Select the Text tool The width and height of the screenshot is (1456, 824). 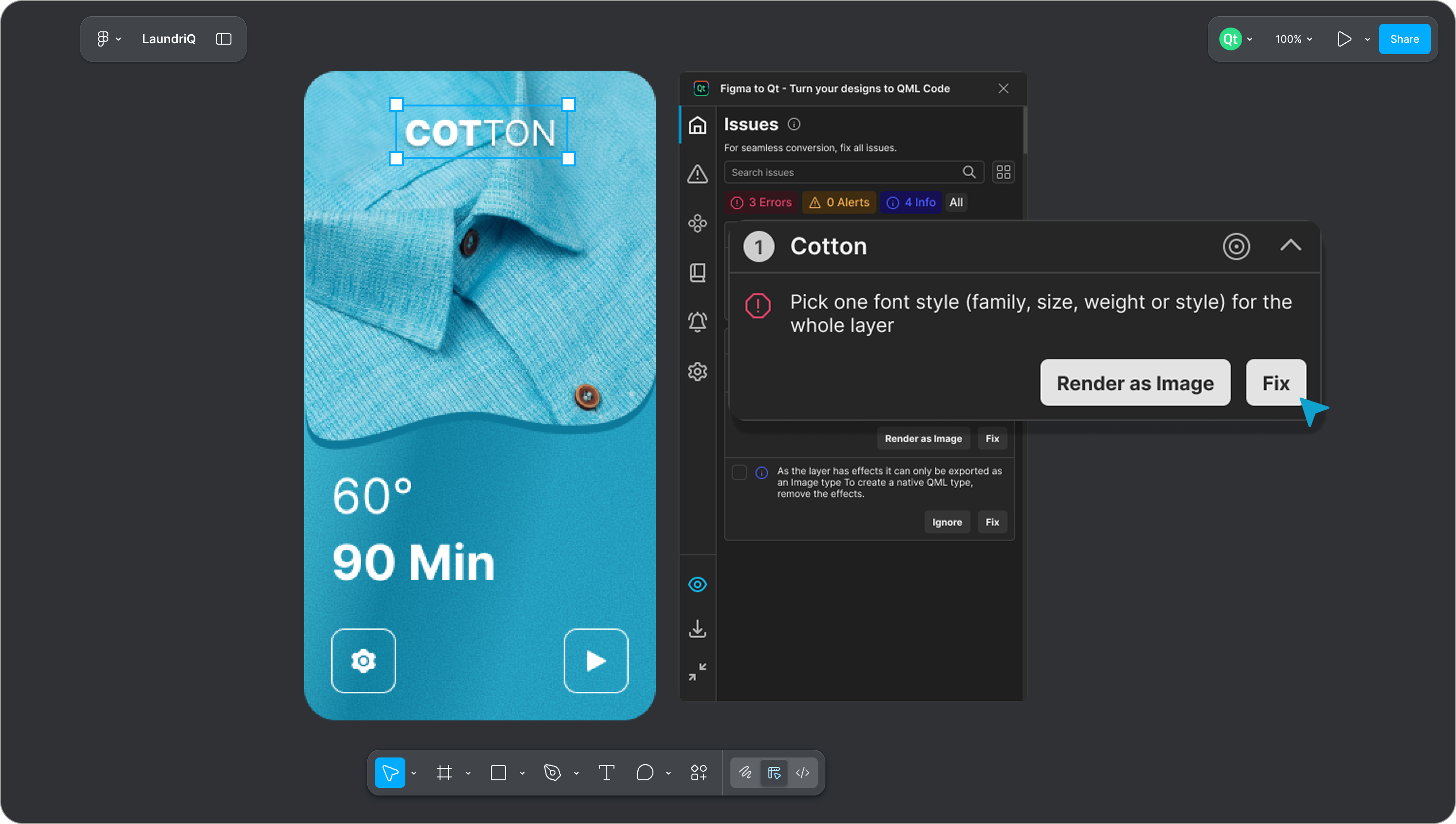coord(607,772)
